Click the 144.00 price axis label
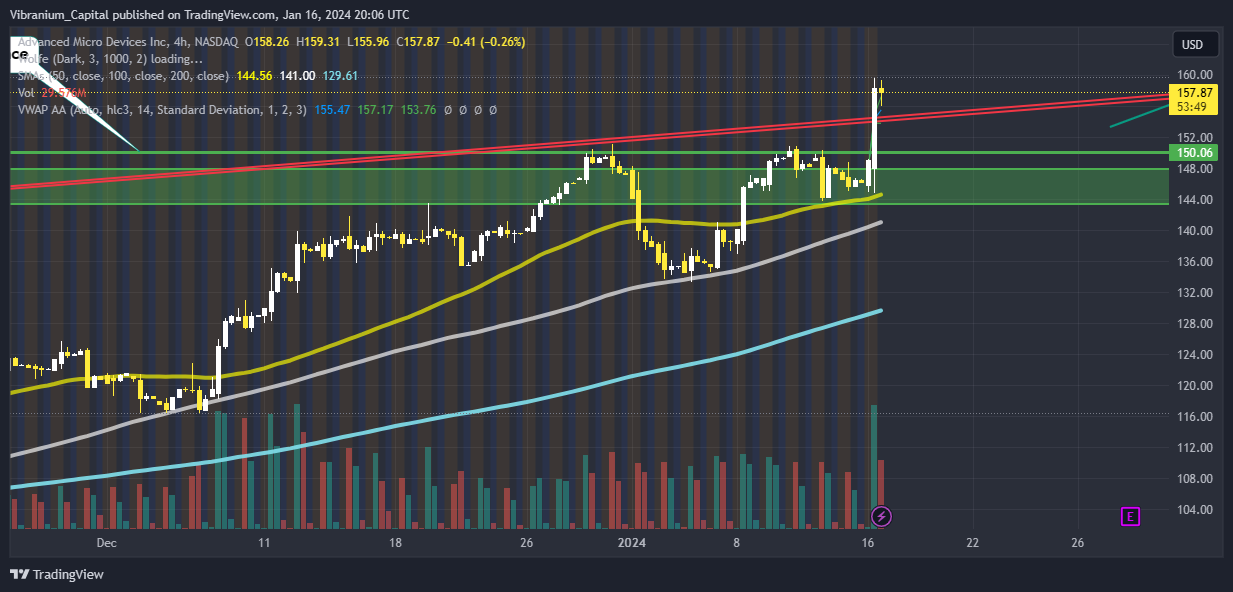Screen dimensions: 1233x592 1194,200
